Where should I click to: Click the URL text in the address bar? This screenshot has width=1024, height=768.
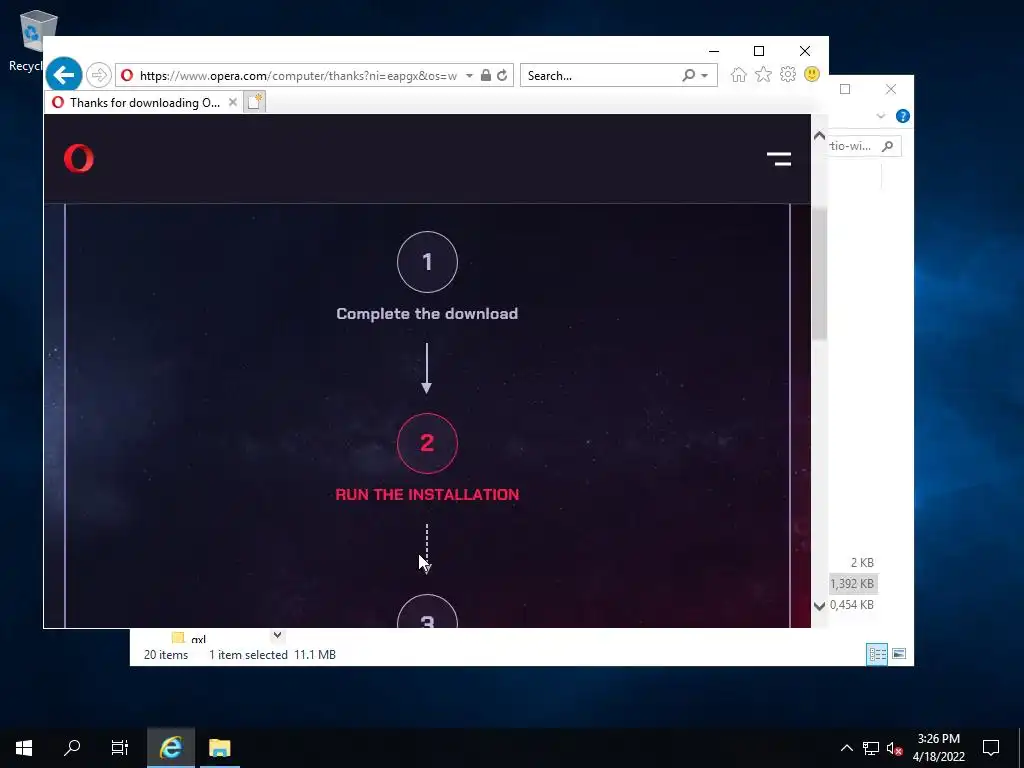coord(298,76)
